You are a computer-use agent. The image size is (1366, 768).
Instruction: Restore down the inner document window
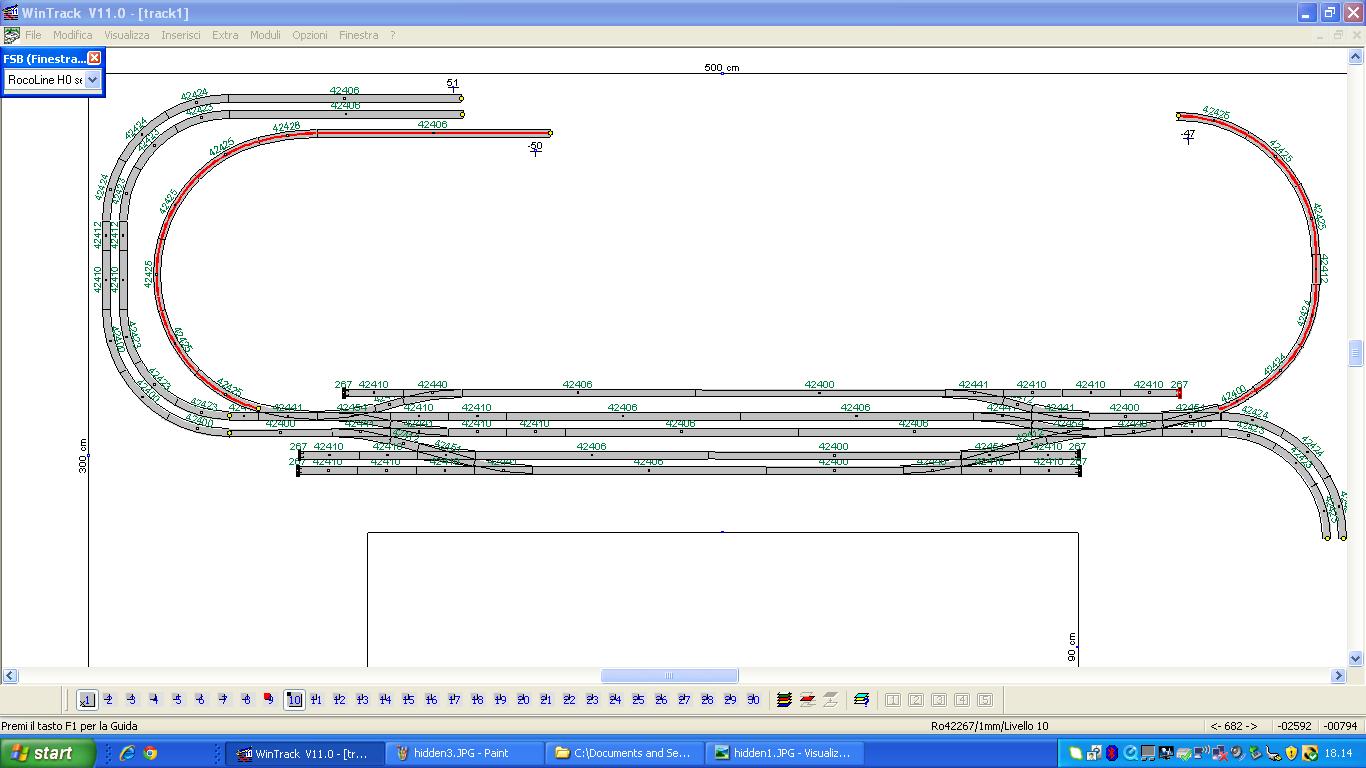[x=1338, y=35]
